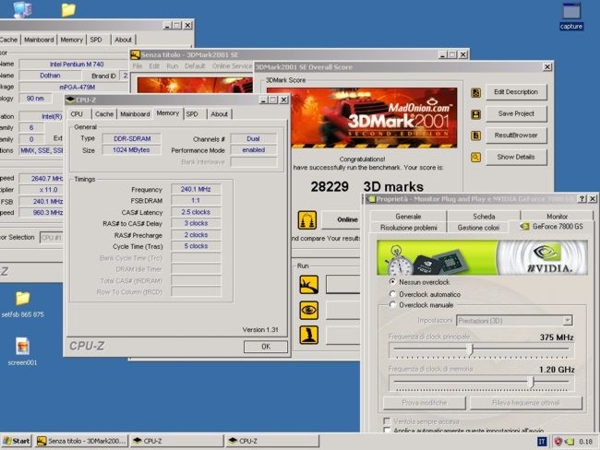The image size is (600, 450).
Task: Open the setfsb 865 875 desktop folder
Action: (x=22, y=298)
